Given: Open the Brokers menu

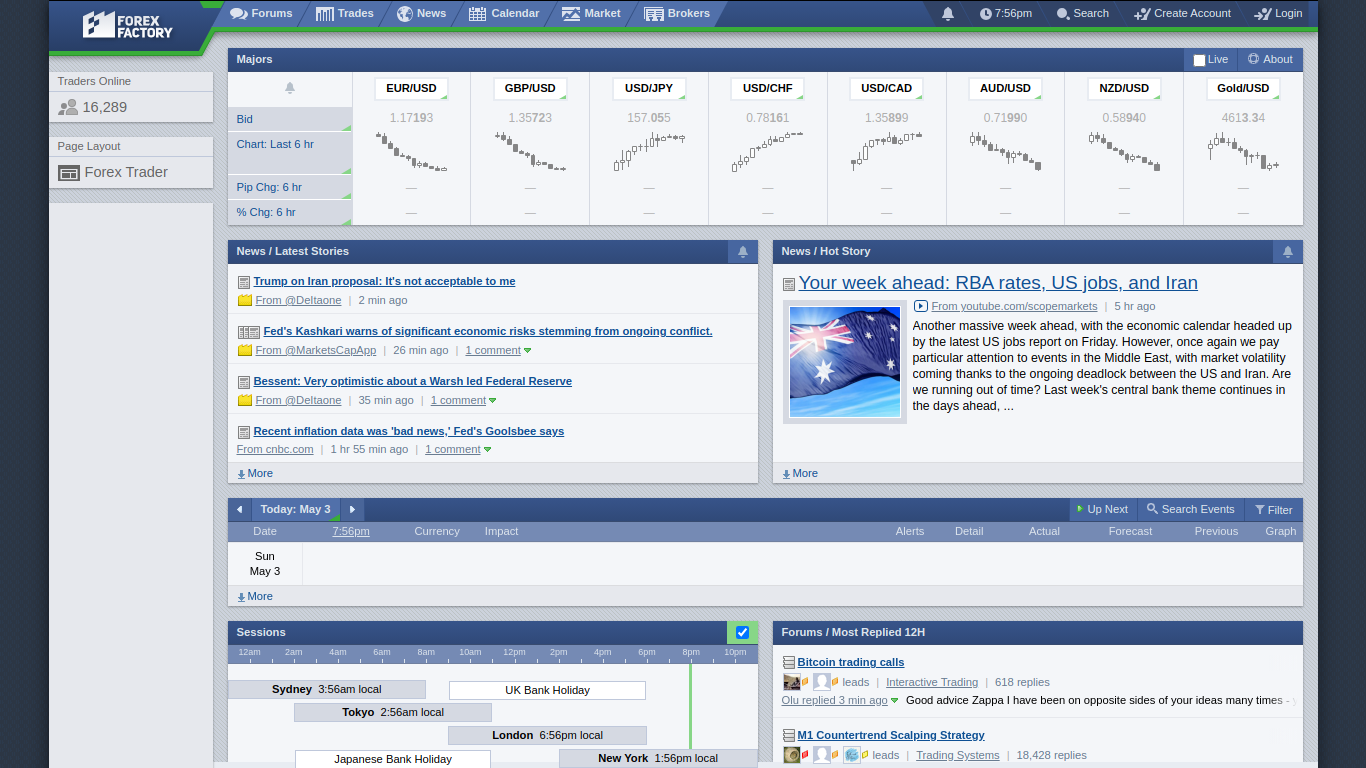Looking at the screenshot, I should pyautogui.click(x=677, y=14).
